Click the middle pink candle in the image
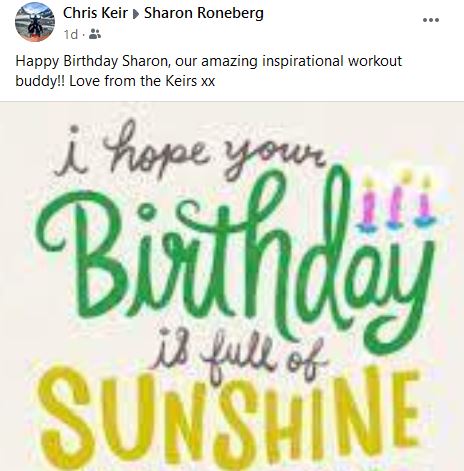The height and width of the screenshot is (471, 464). (396, 202)
